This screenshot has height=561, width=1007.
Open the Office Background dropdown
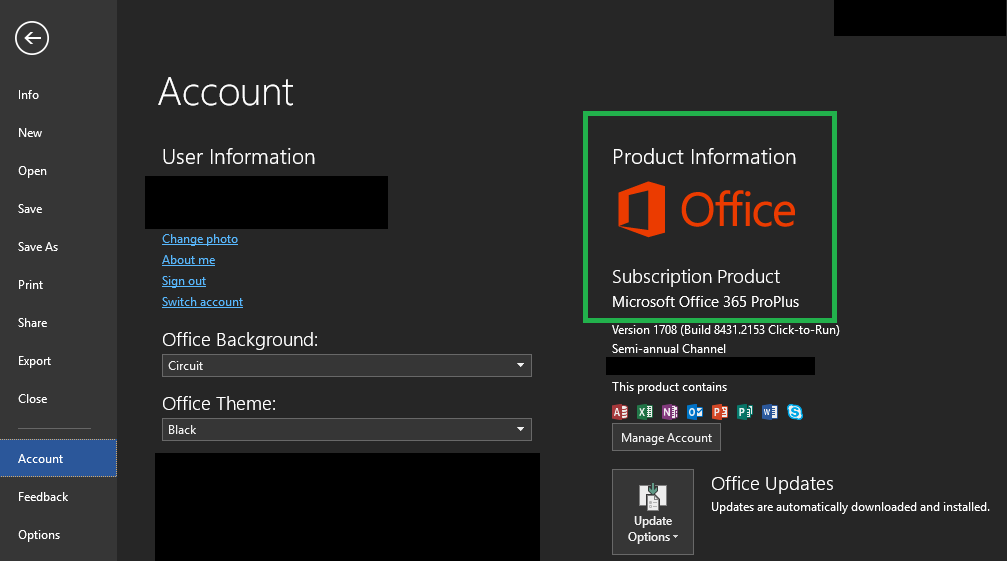(x=347, y=366)
